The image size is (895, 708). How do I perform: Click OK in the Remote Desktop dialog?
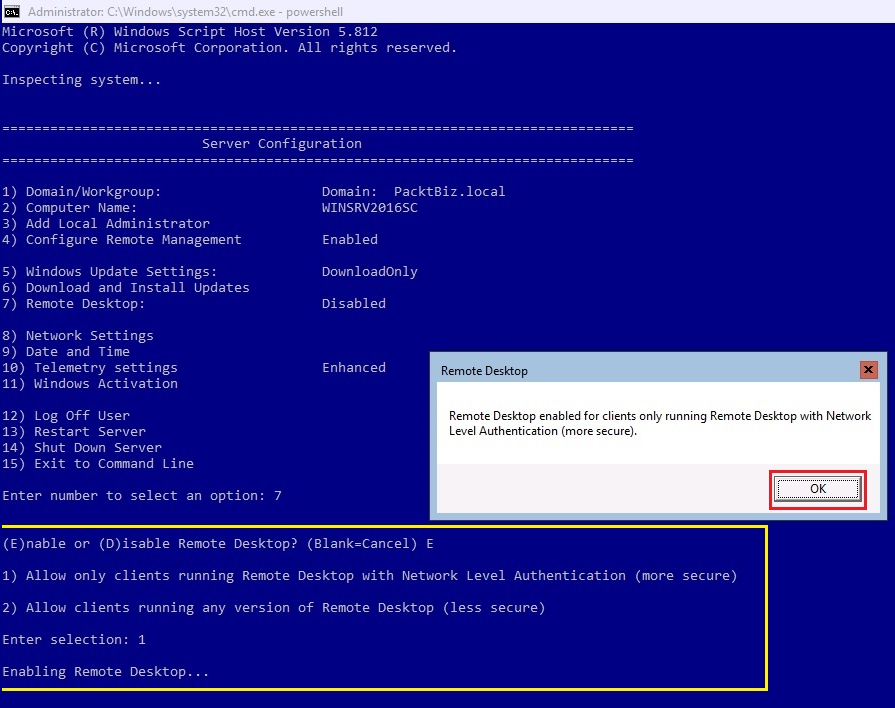[x=817, y=489]
